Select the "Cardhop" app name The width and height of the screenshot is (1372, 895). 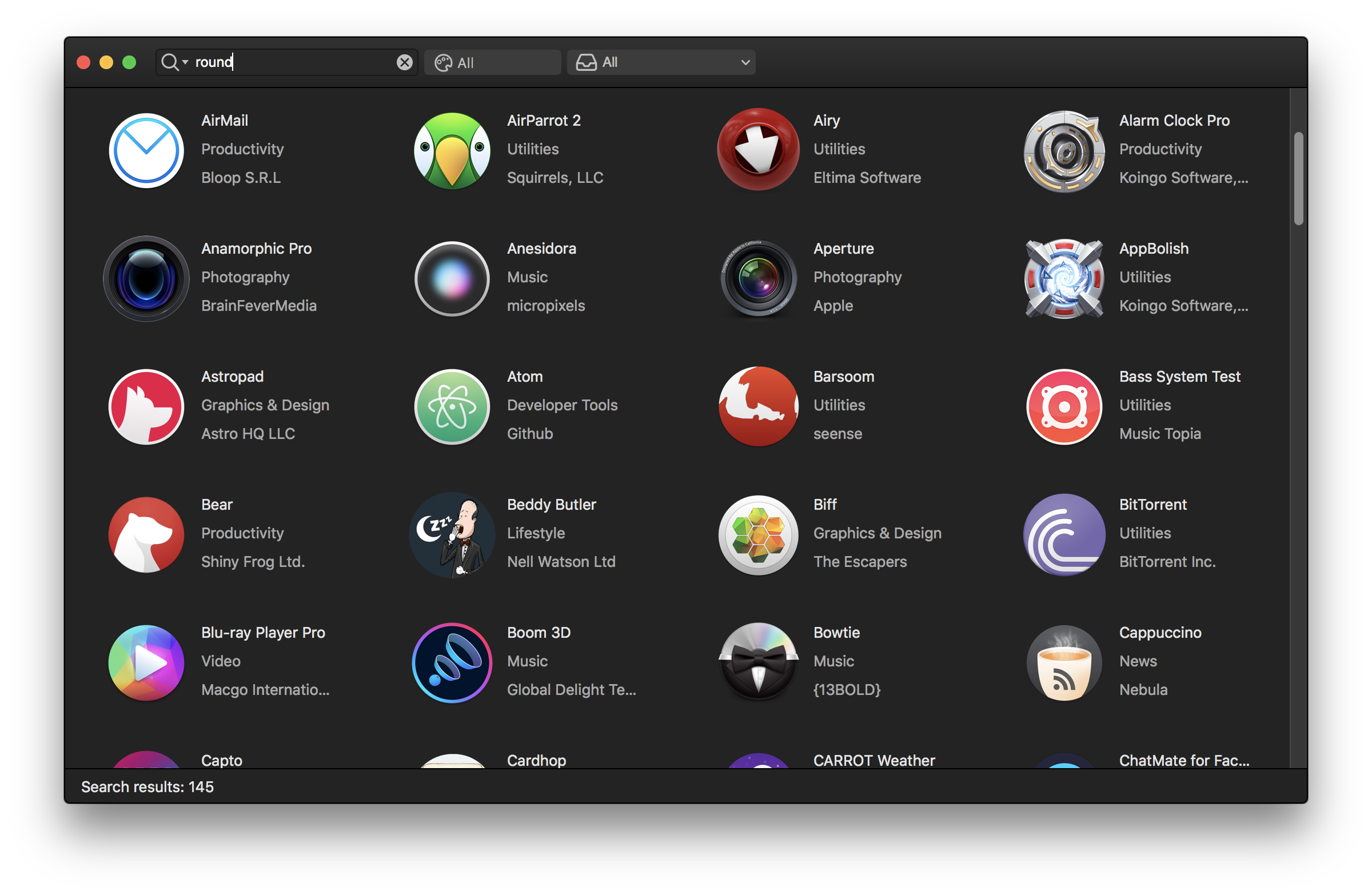coord(537,761)
